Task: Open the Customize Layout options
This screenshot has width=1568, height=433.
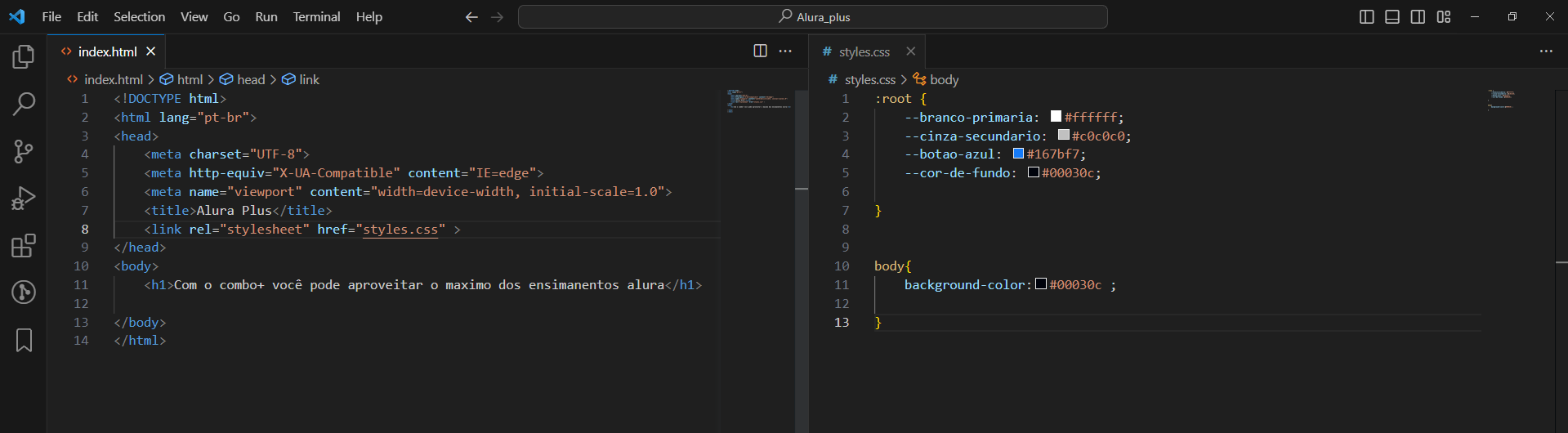Action: pyautogui.click(x=1444, y=16)
